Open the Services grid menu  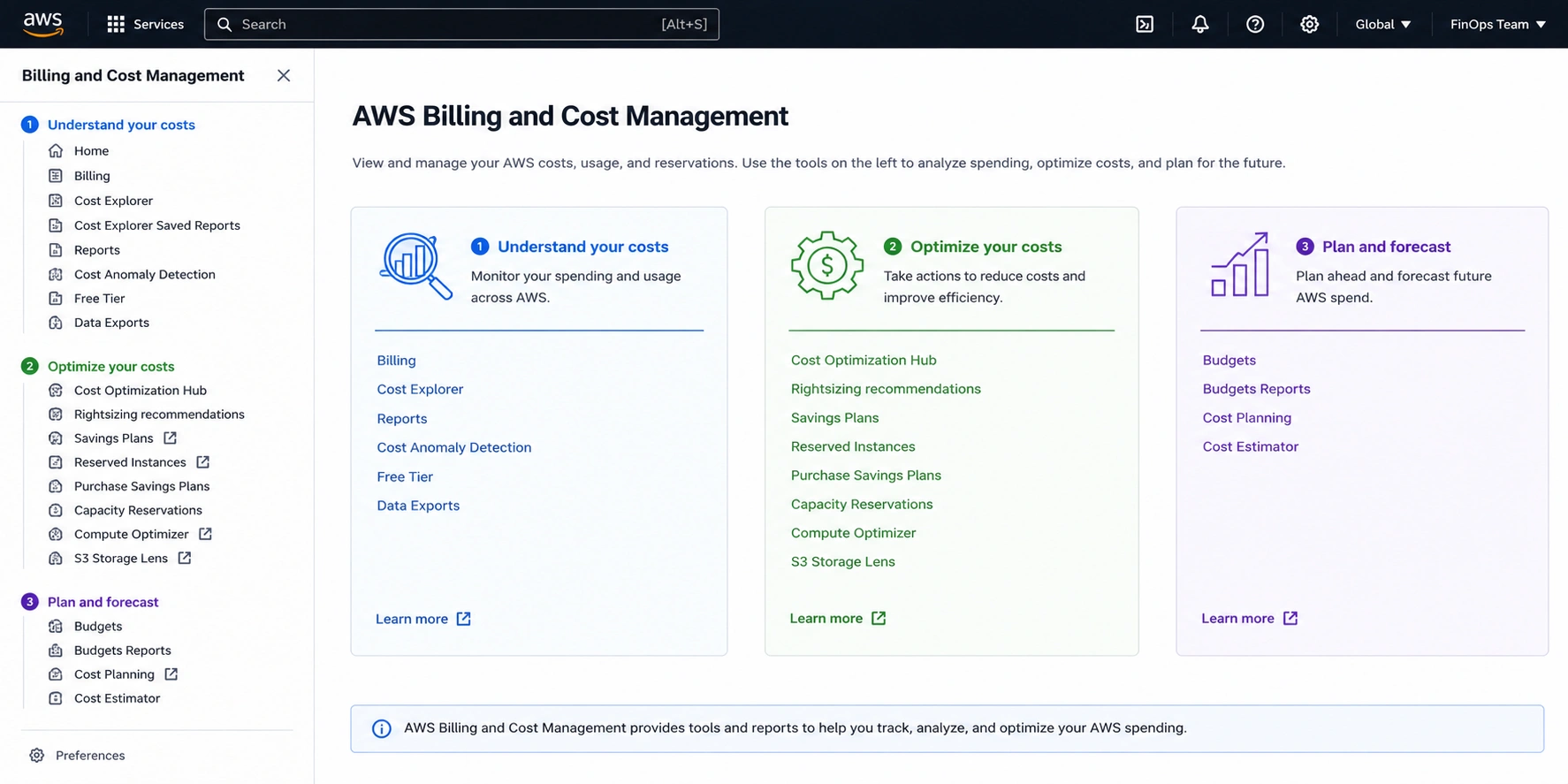click(x=116, y=24)
